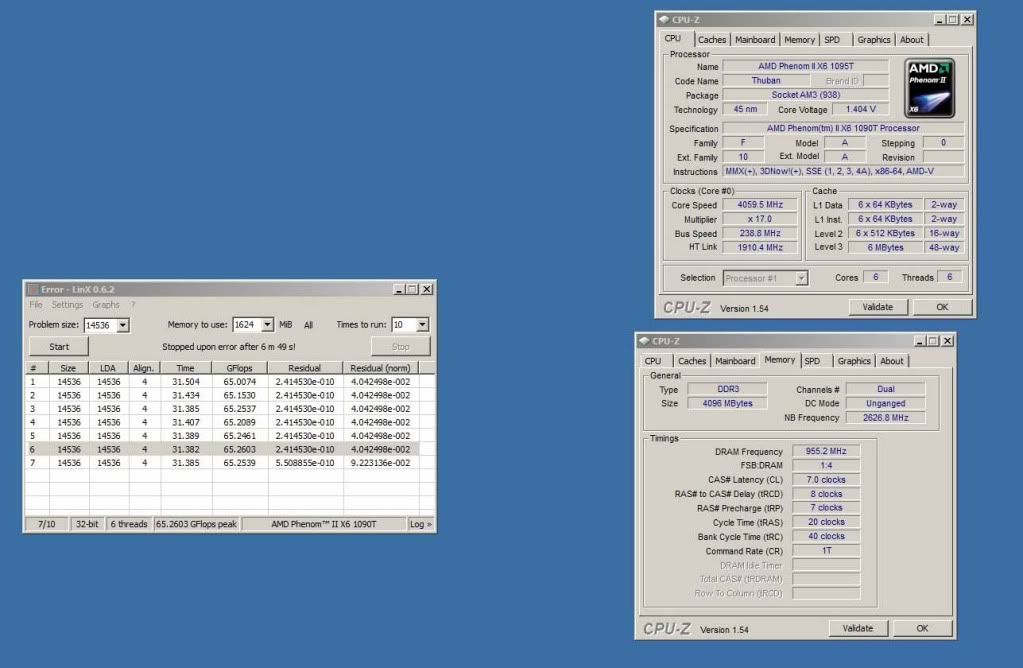Switch to Mainboard tab in top CPU-Z window
Viewport: 1023px width, 668px height.
coord(755,40)
